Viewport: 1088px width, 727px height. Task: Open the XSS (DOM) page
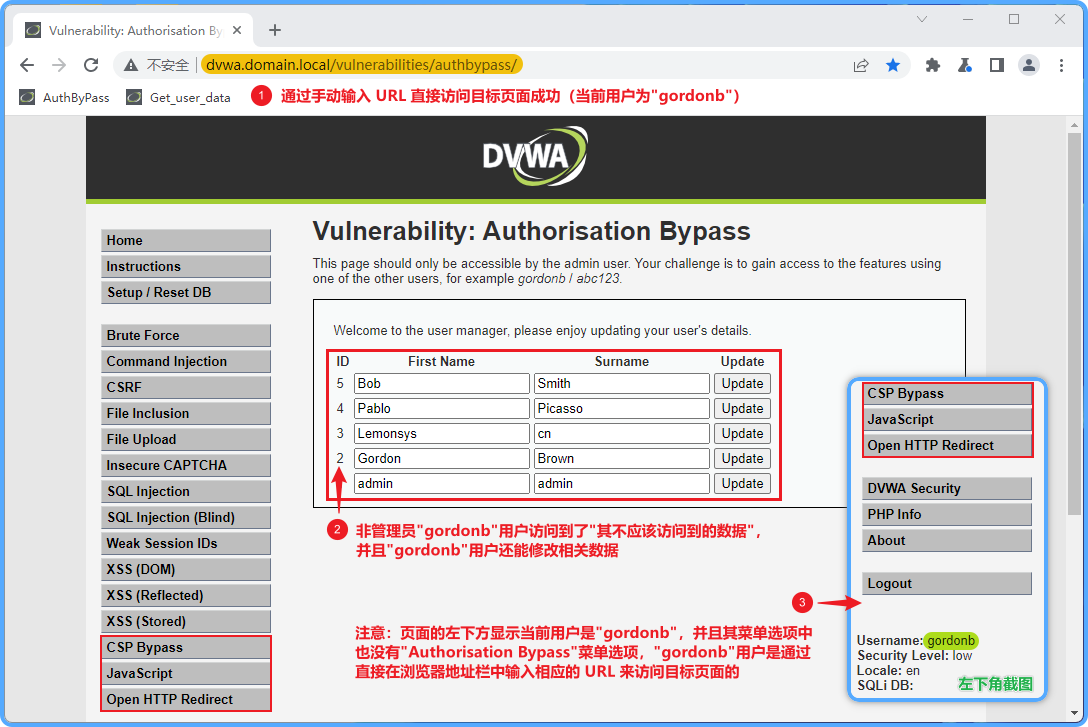tap(185, 570)
